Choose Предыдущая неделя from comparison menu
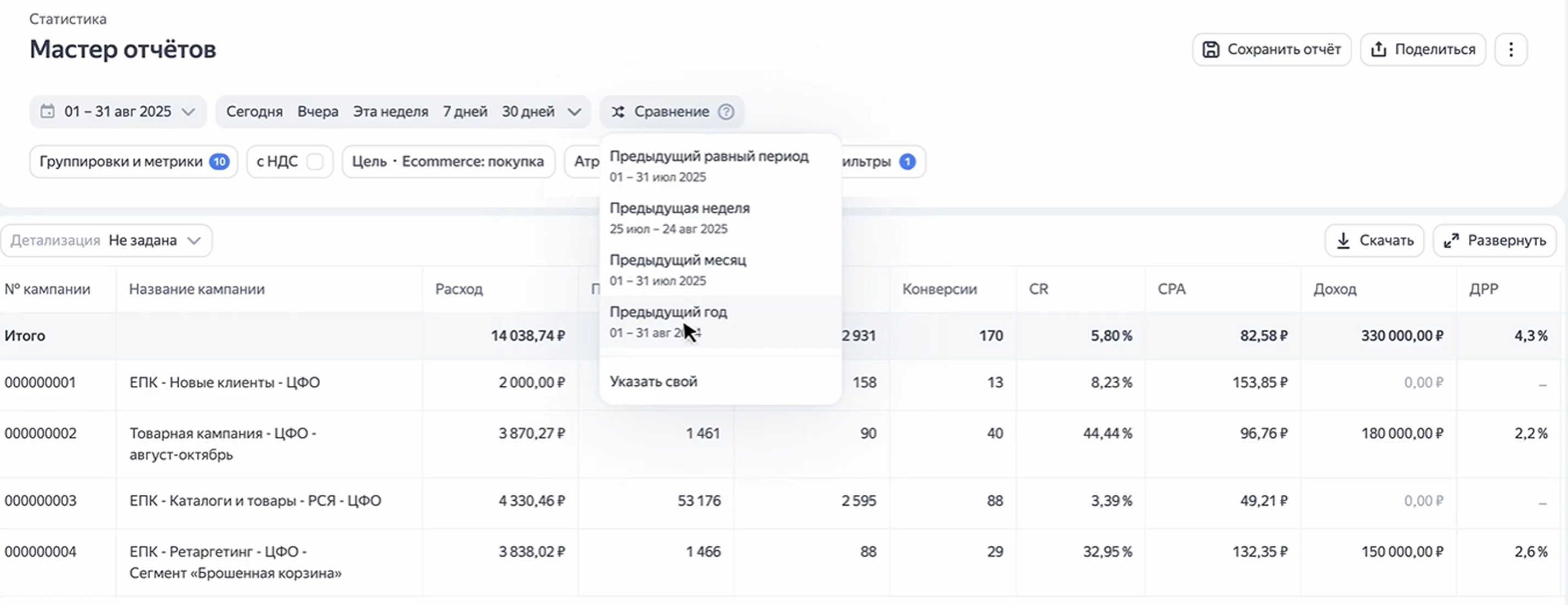The width and height of the screenshot is (1568, 605). point(680,208)
